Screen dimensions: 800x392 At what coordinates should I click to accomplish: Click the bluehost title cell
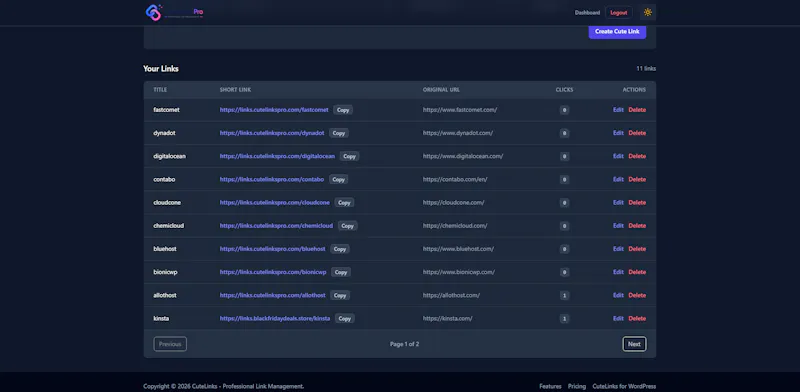pyautogui.click(x=165, y=249)
